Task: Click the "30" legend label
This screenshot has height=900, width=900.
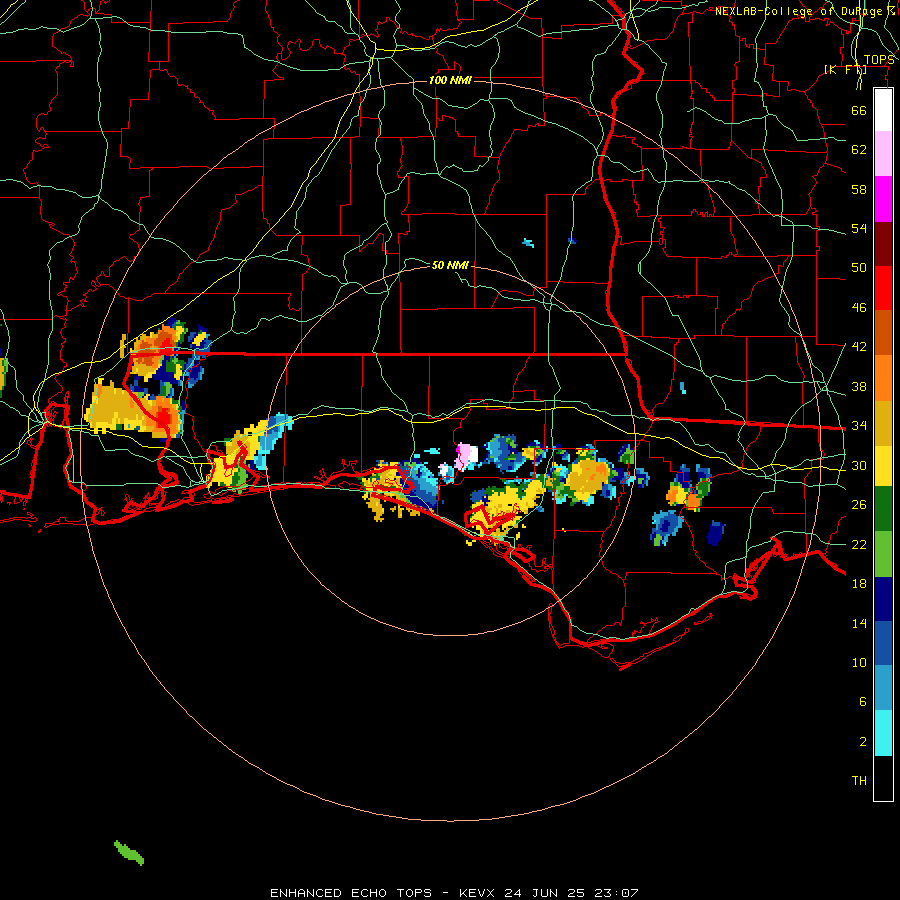Action: point(859,465)
